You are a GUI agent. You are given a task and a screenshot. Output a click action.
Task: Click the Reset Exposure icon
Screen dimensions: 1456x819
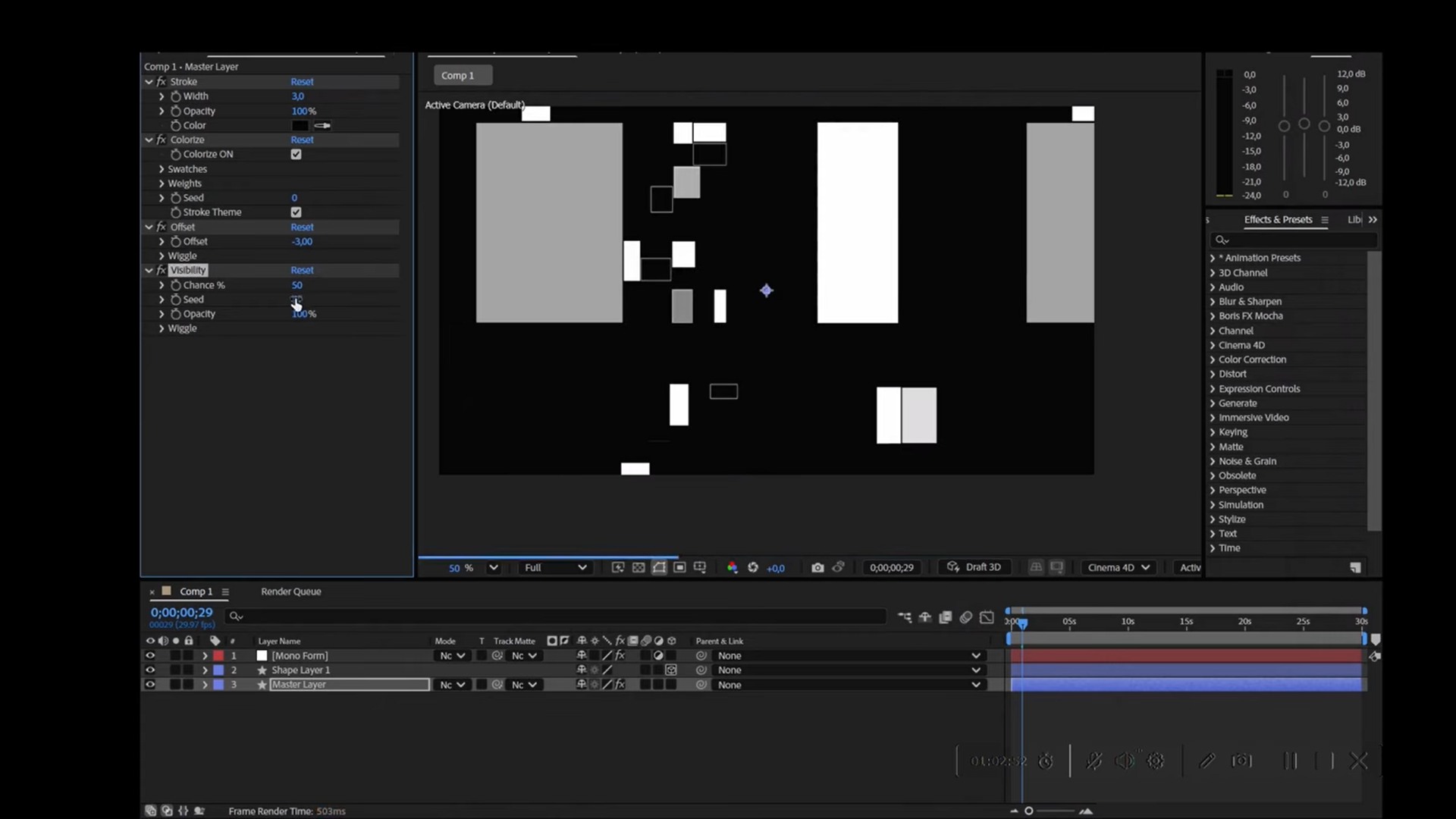pos(753,567)
